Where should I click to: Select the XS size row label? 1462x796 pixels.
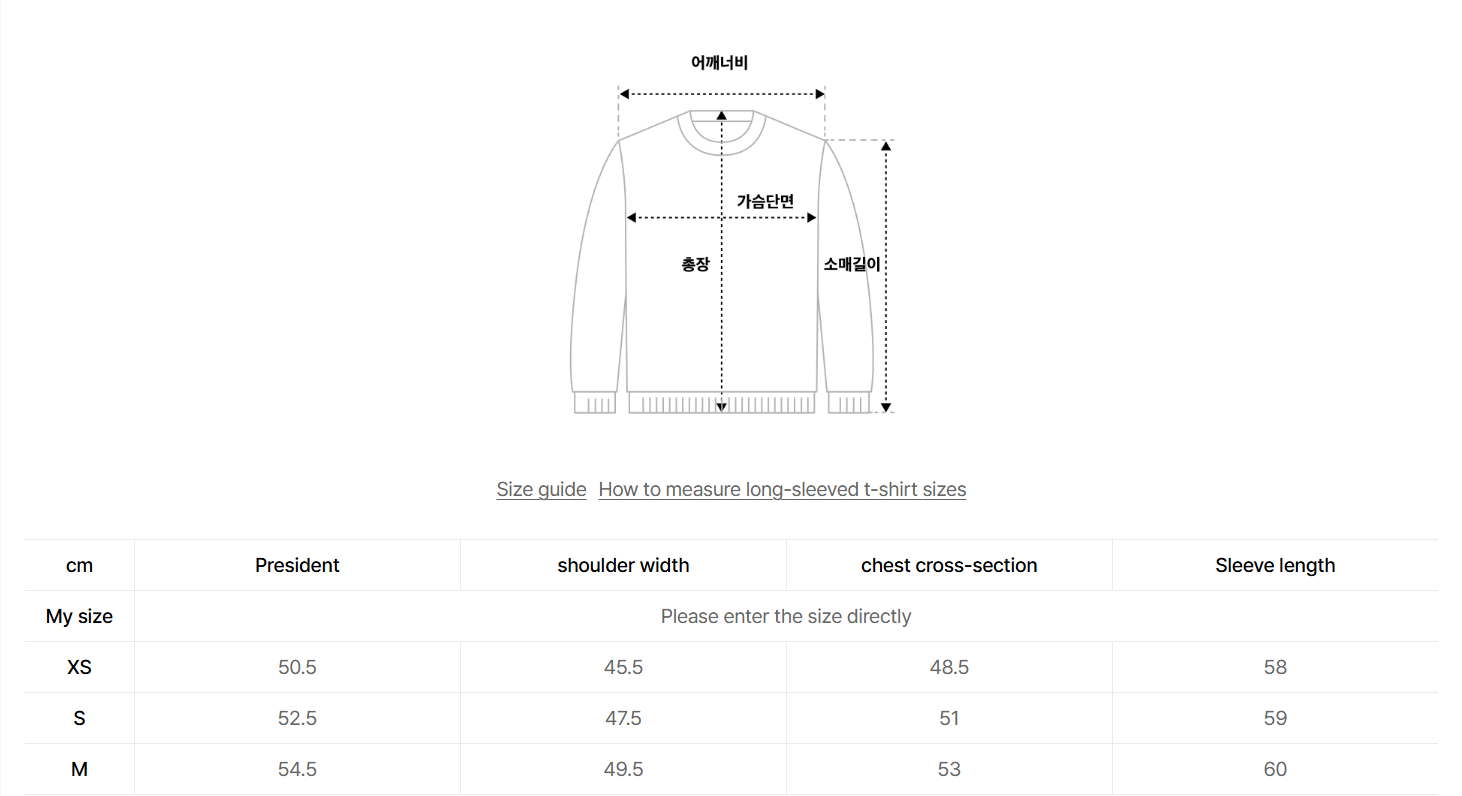pyautogui.click(x=79, y=667)
